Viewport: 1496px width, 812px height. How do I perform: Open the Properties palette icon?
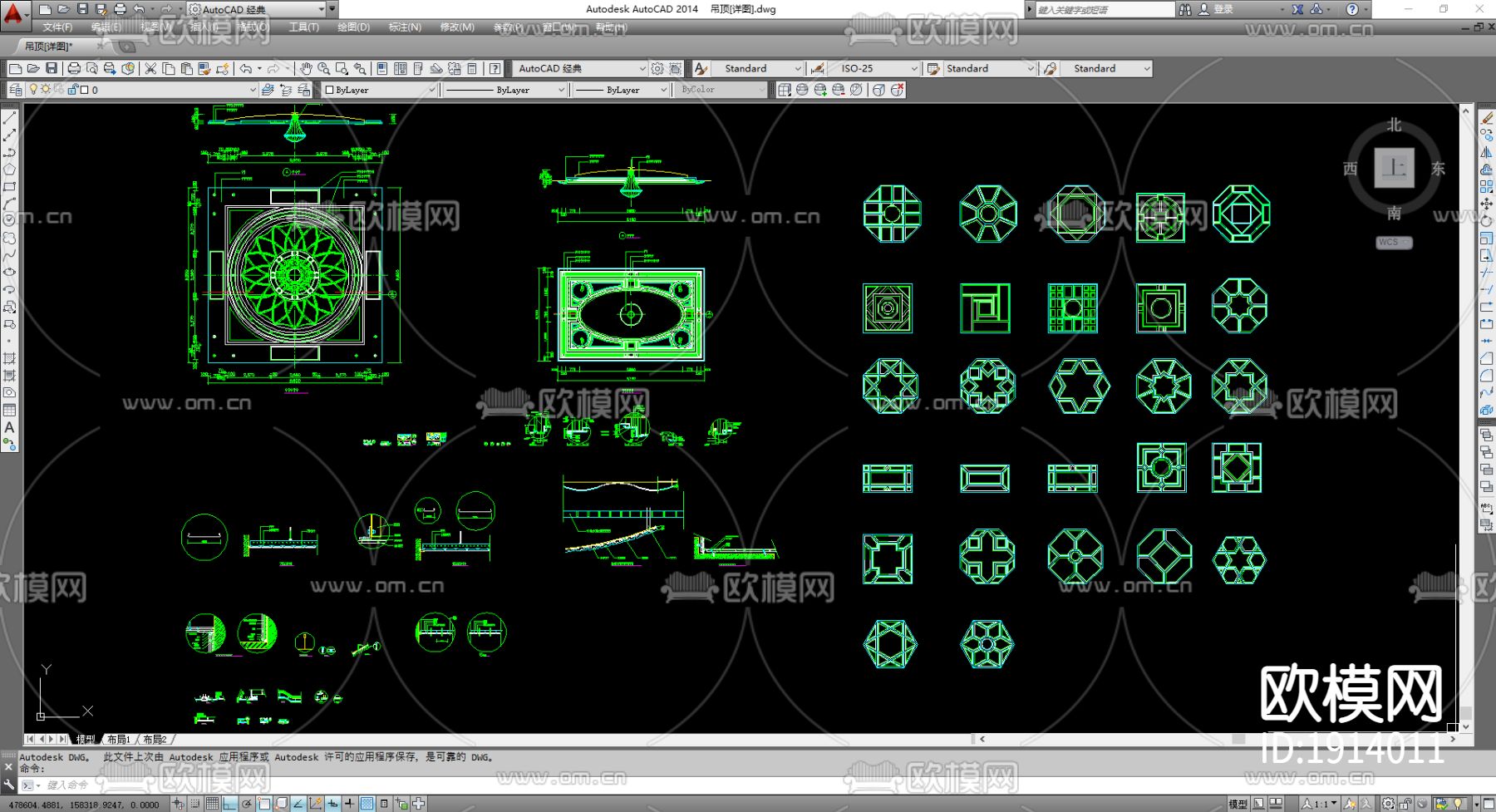point(382,68)
